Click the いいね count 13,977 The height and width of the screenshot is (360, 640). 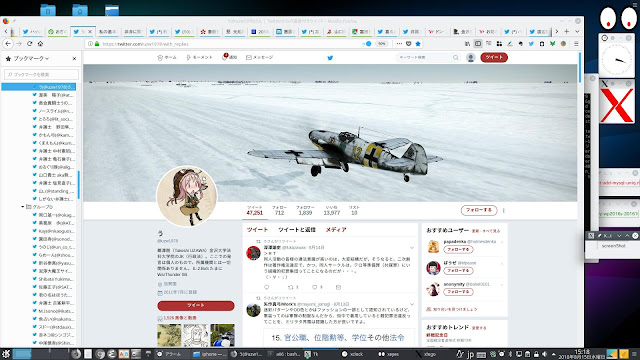(x=331, y=210)
